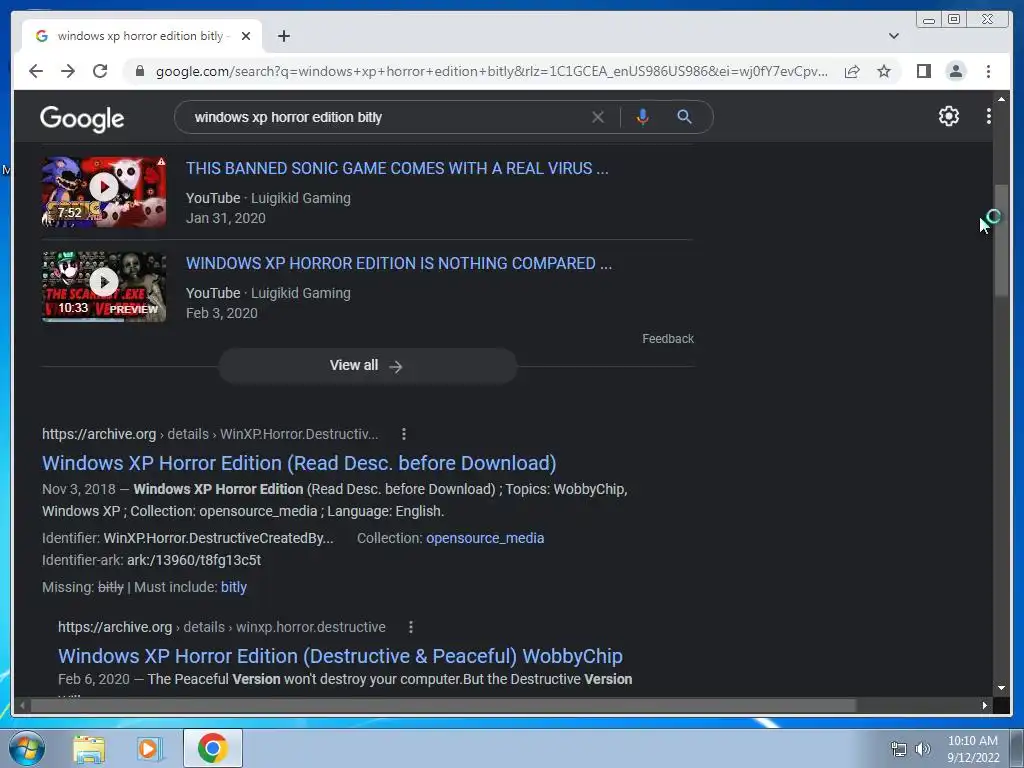Select the Chrome taskbar button
Viewport: 1024px width, 768px height.
(x=212, y=748)
